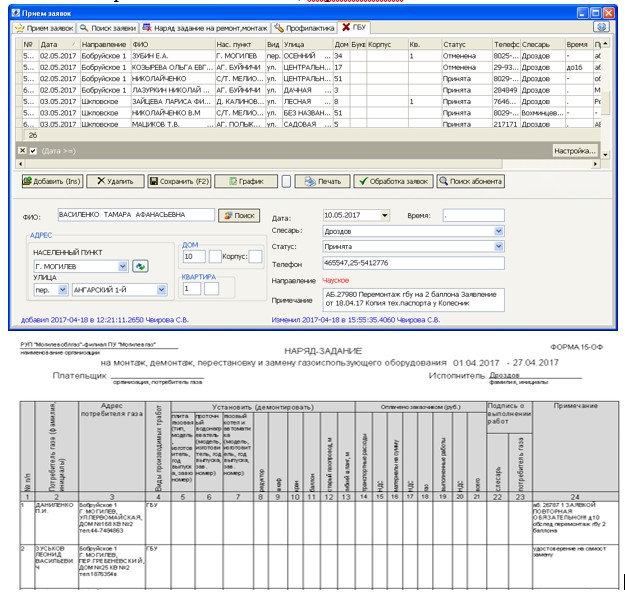Open Наряд задание на ремонт,монтаж tab
625x592 pixels.
(205, 28)
